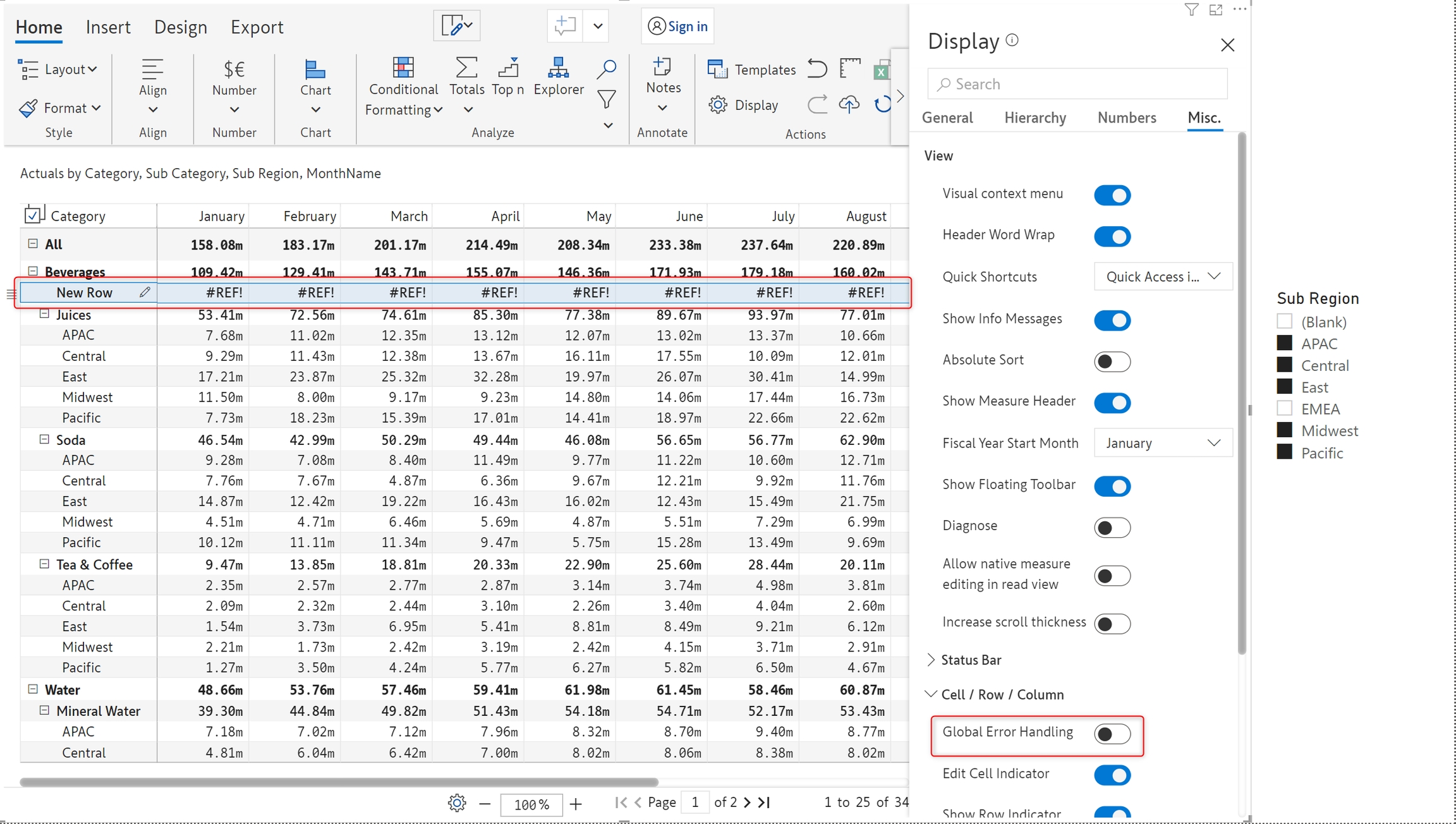Collapse the Juices row group

coord(44,314)
